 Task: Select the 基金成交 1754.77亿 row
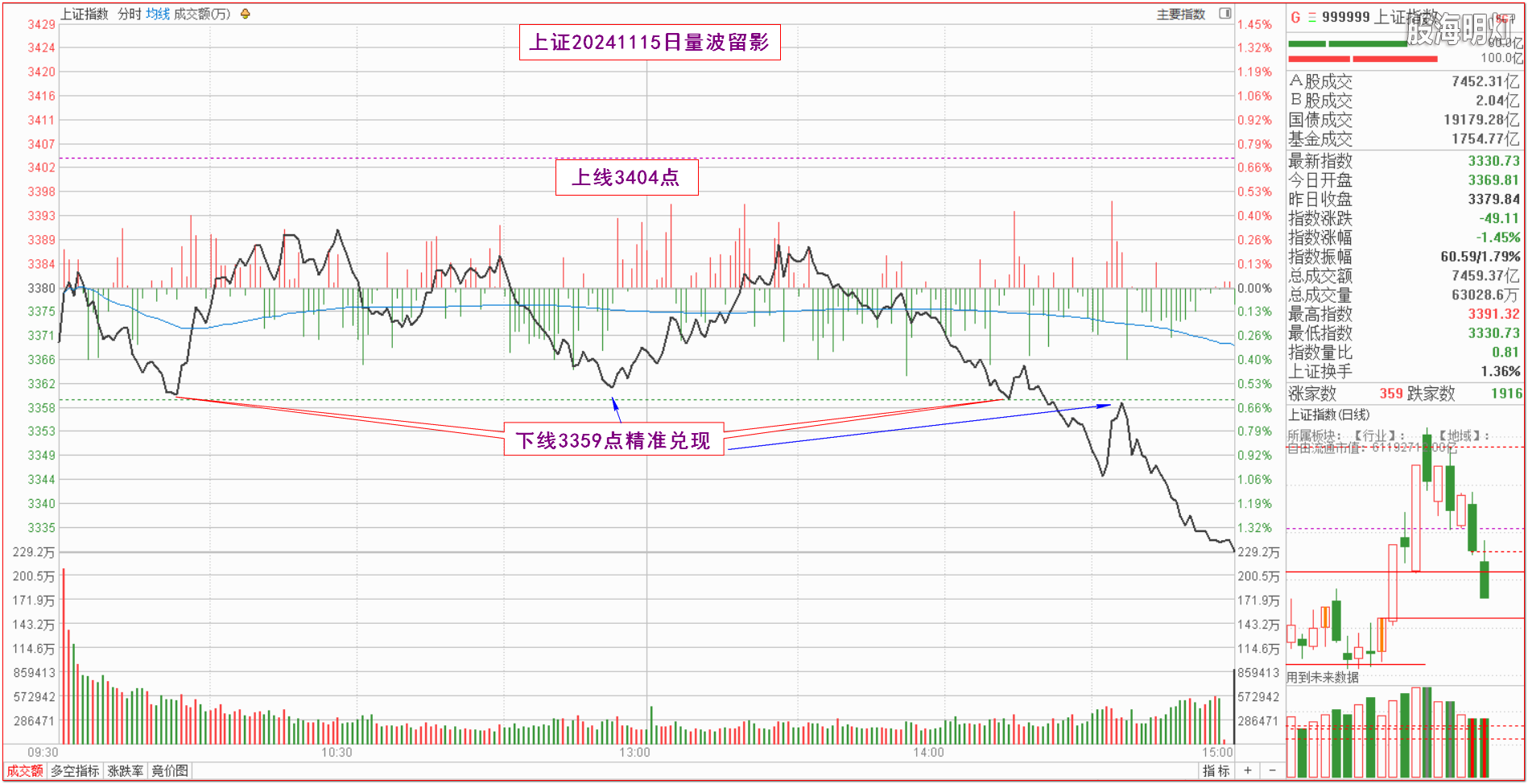pos(1405,138)
